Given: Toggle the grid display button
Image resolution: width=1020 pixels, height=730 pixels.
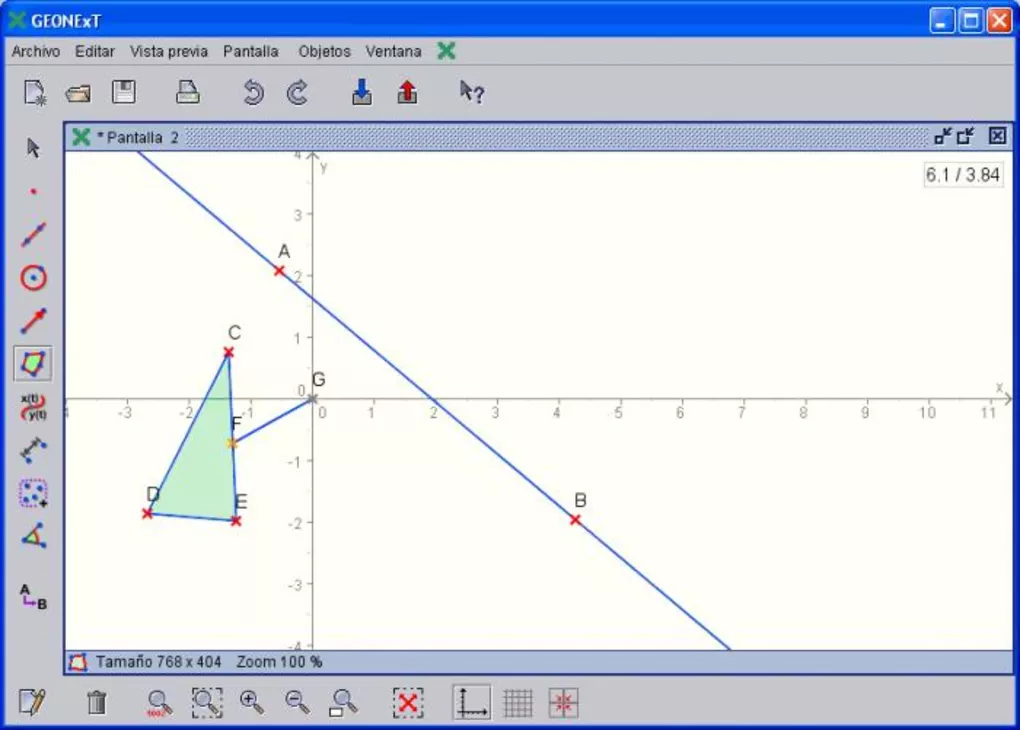Looking at the screenshot, I should [x=518, y=703].
